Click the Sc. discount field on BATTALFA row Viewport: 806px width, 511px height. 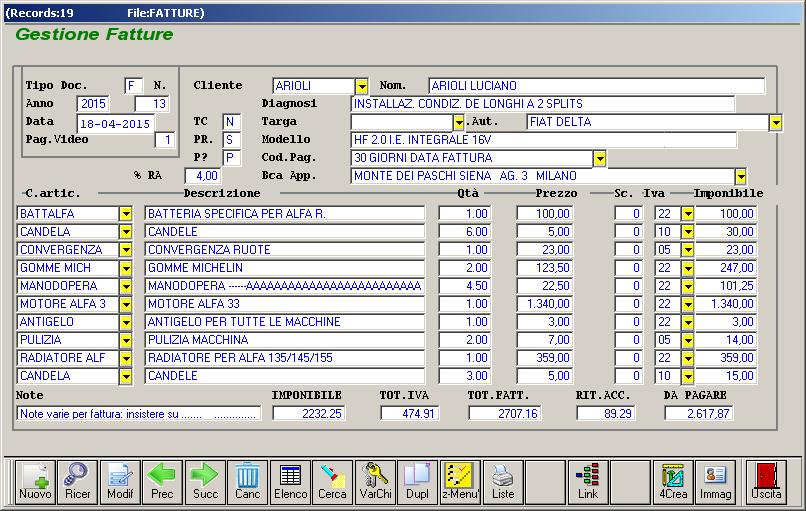tap(628, 214)
